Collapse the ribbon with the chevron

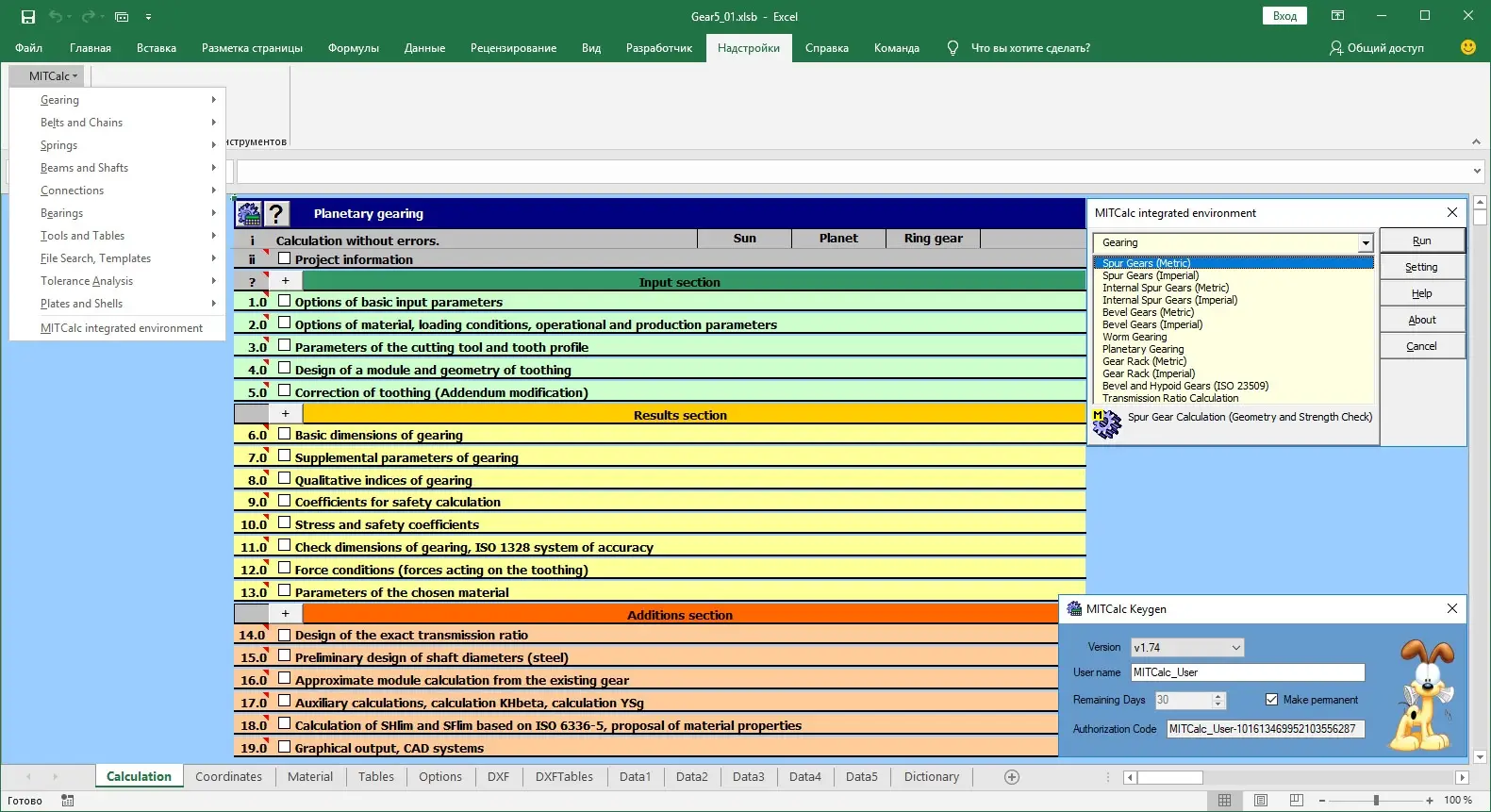(x=1476, y=141)
